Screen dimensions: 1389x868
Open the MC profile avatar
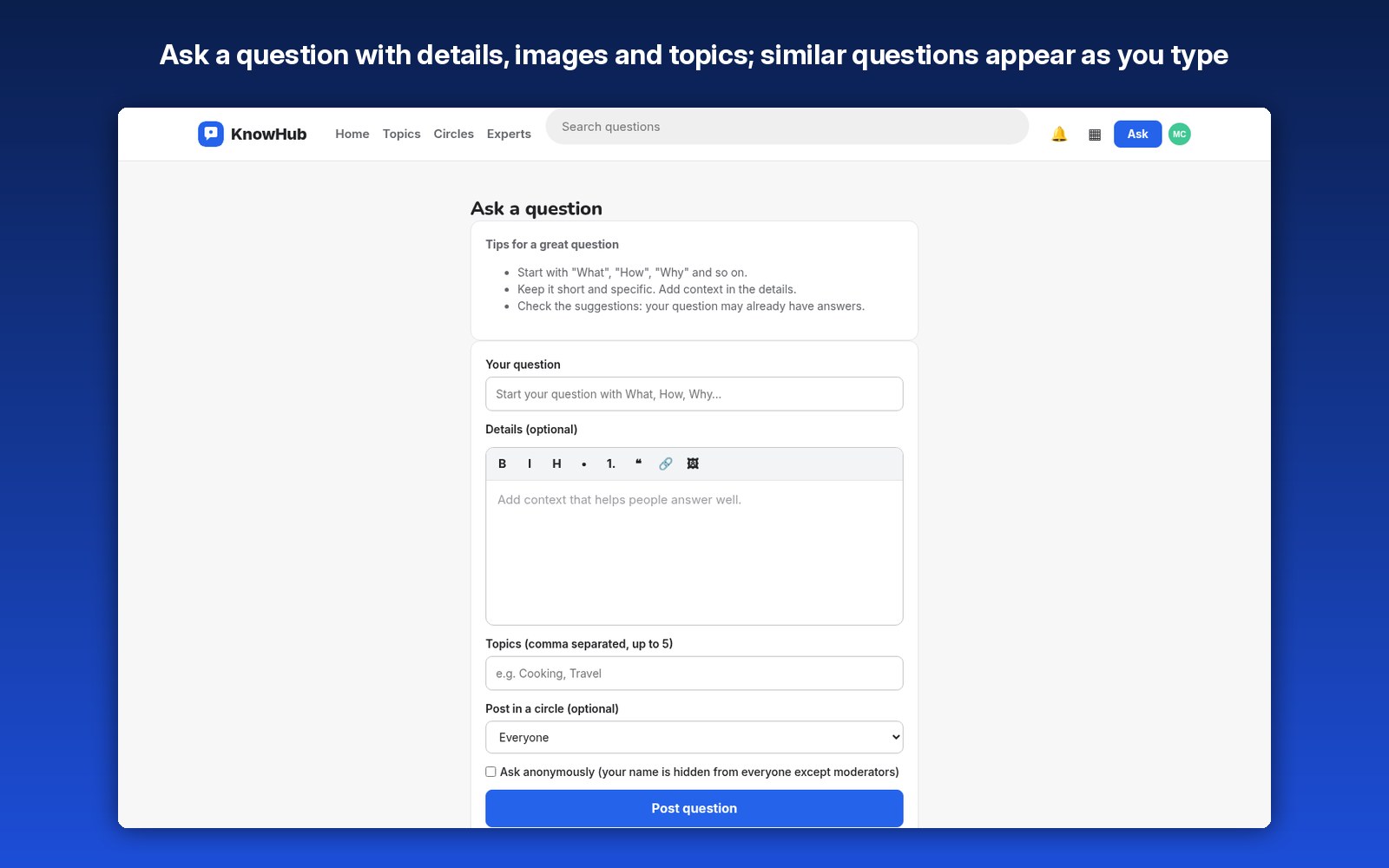1179,134
